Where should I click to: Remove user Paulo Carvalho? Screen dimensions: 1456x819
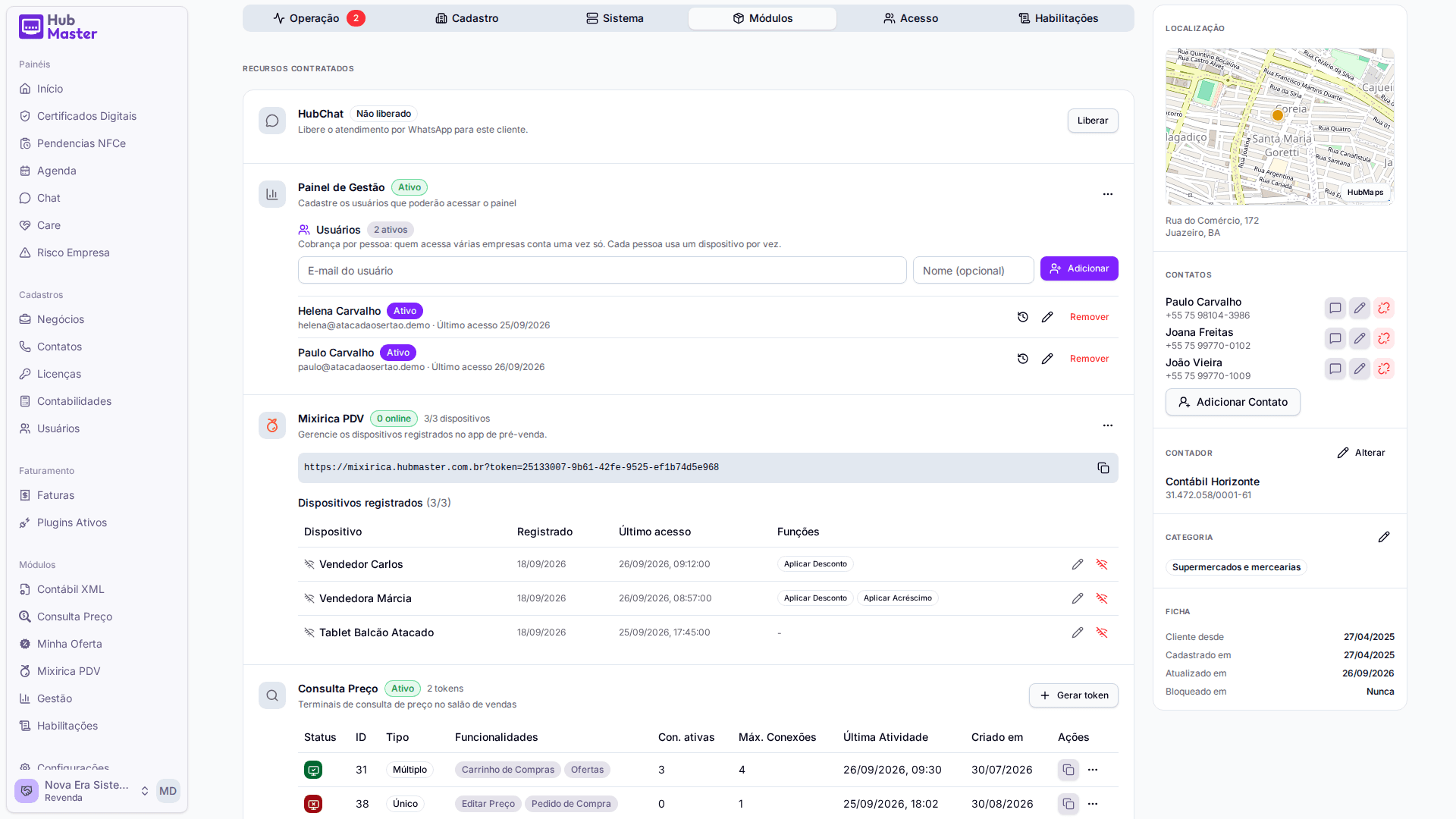pos(1089,359)
